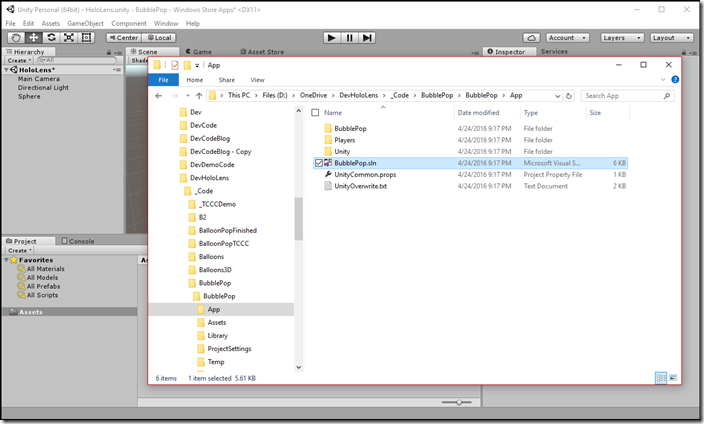Open Hierarchy Create dropdown
The height and width of the screenshot is (424, 704).
pos(19,60)
